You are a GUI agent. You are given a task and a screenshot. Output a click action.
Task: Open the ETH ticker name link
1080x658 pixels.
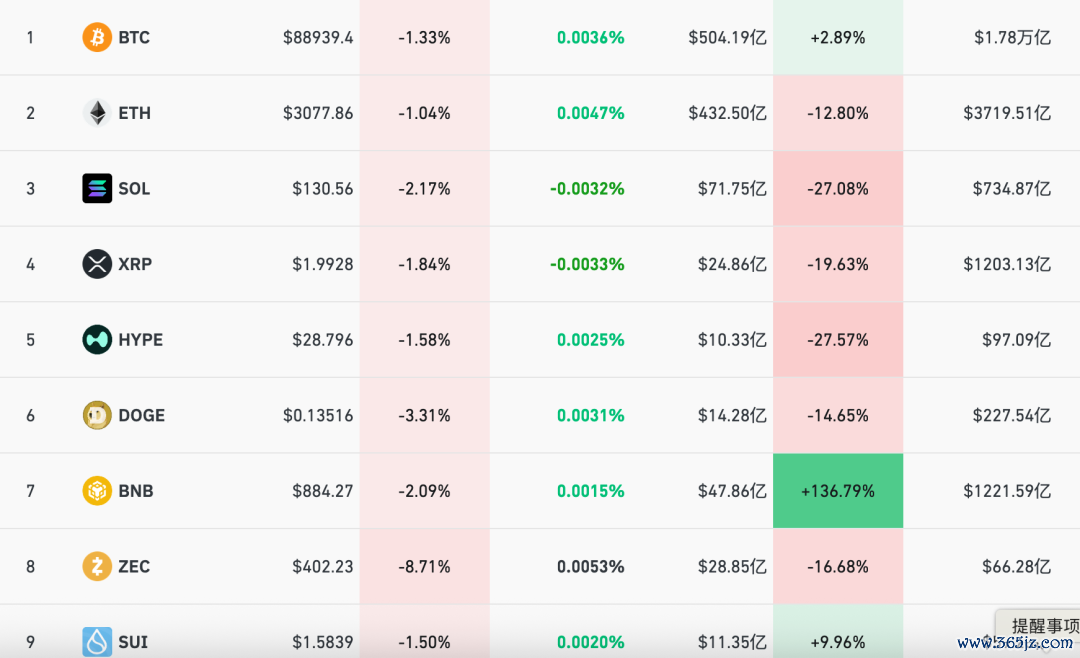(134, 113)
